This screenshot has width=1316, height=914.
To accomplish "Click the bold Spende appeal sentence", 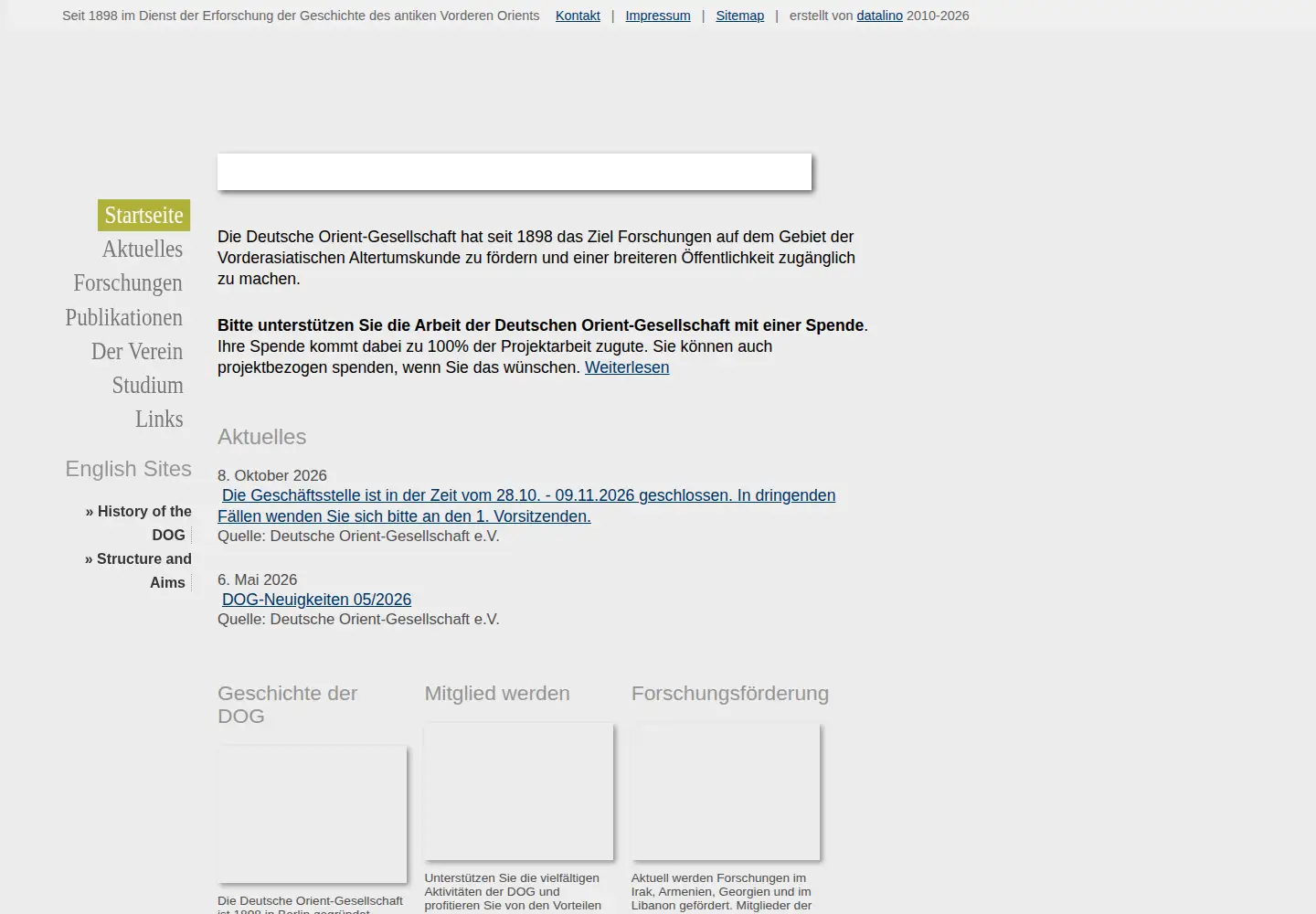I will (541, 325).
